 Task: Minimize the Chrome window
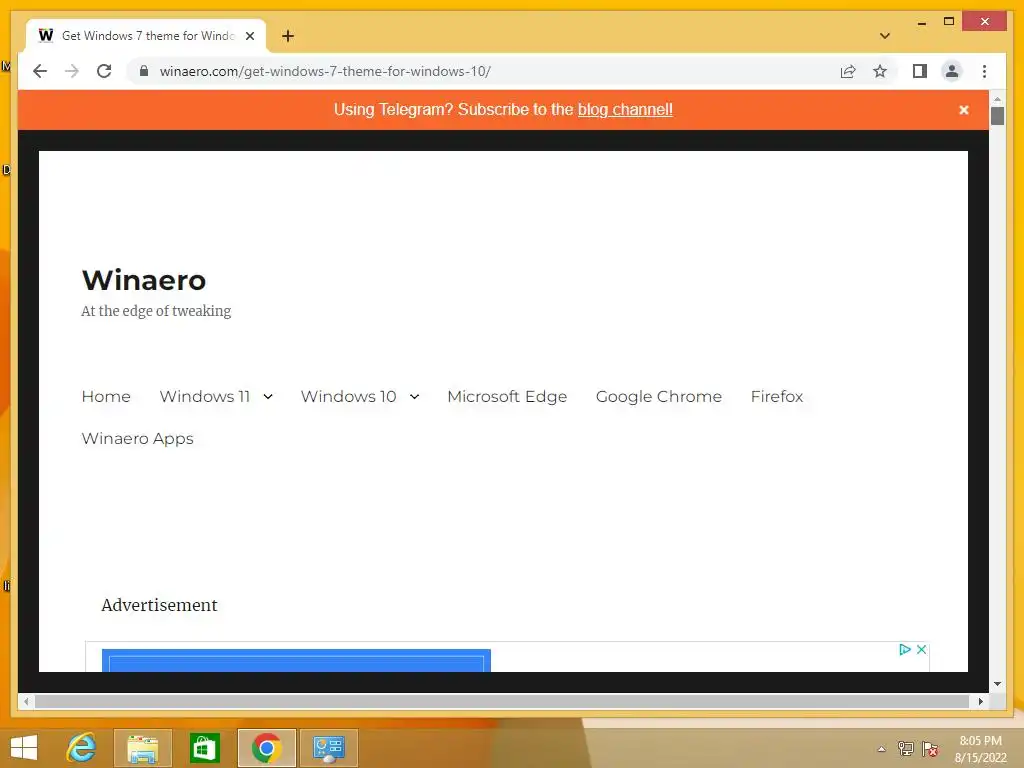coord(921,23)
